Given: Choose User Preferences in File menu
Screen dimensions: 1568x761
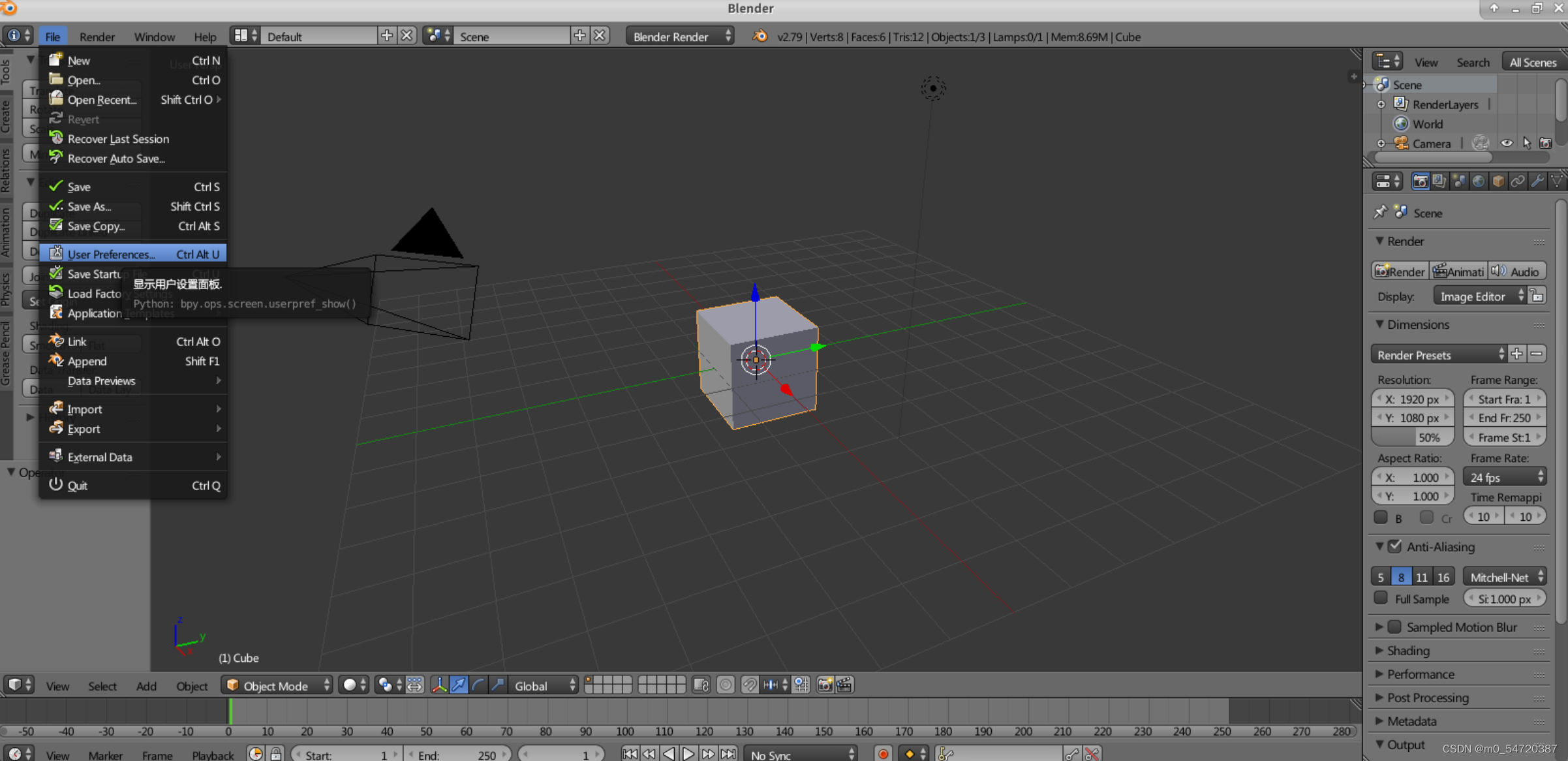Looking at the screenshot, I should tap(111, 255).
